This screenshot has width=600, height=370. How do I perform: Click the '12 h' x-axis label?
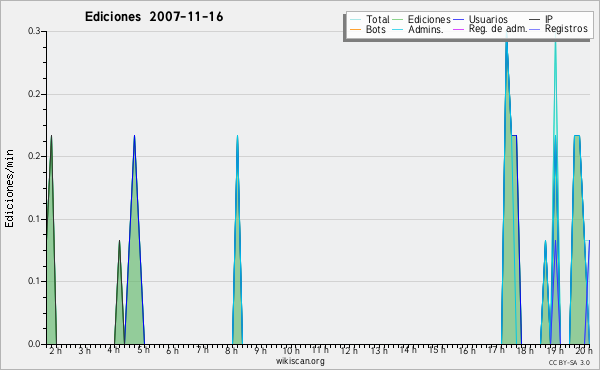pyautogui.click(x=349, y=350)
